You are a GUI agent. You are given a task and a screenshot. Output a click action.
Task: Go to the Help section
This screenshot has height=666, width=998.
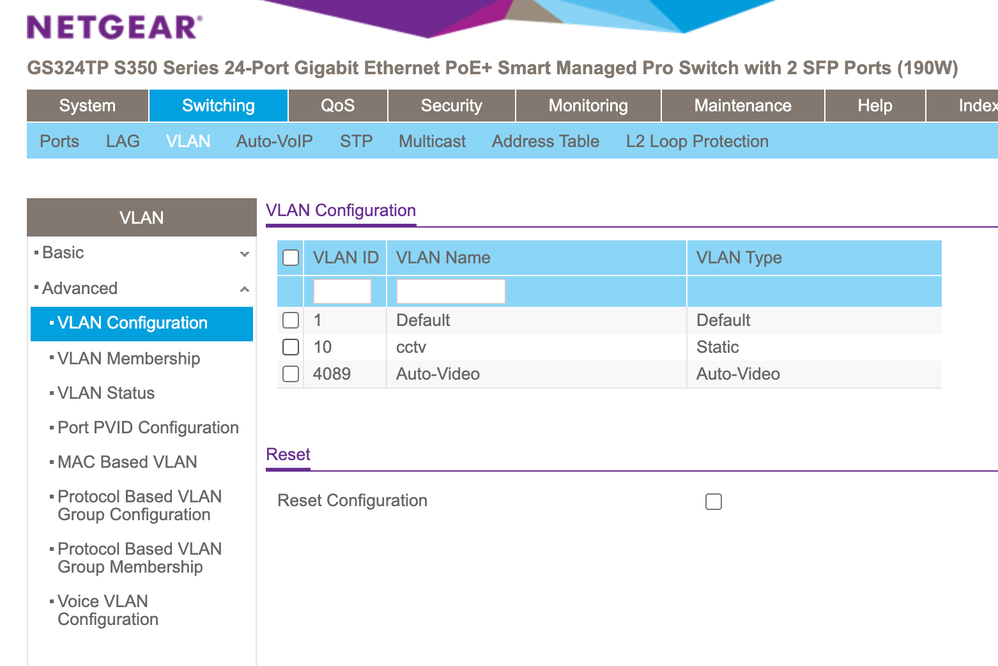click(874, 105)
